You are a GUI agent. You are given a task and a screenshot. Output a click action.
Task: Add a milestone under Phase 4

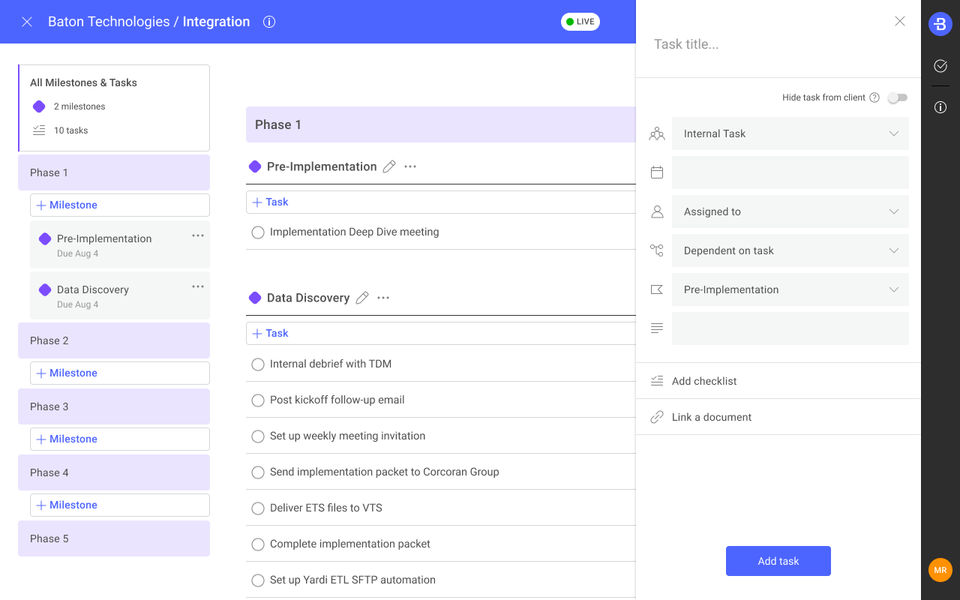click(x=120, y=505)
